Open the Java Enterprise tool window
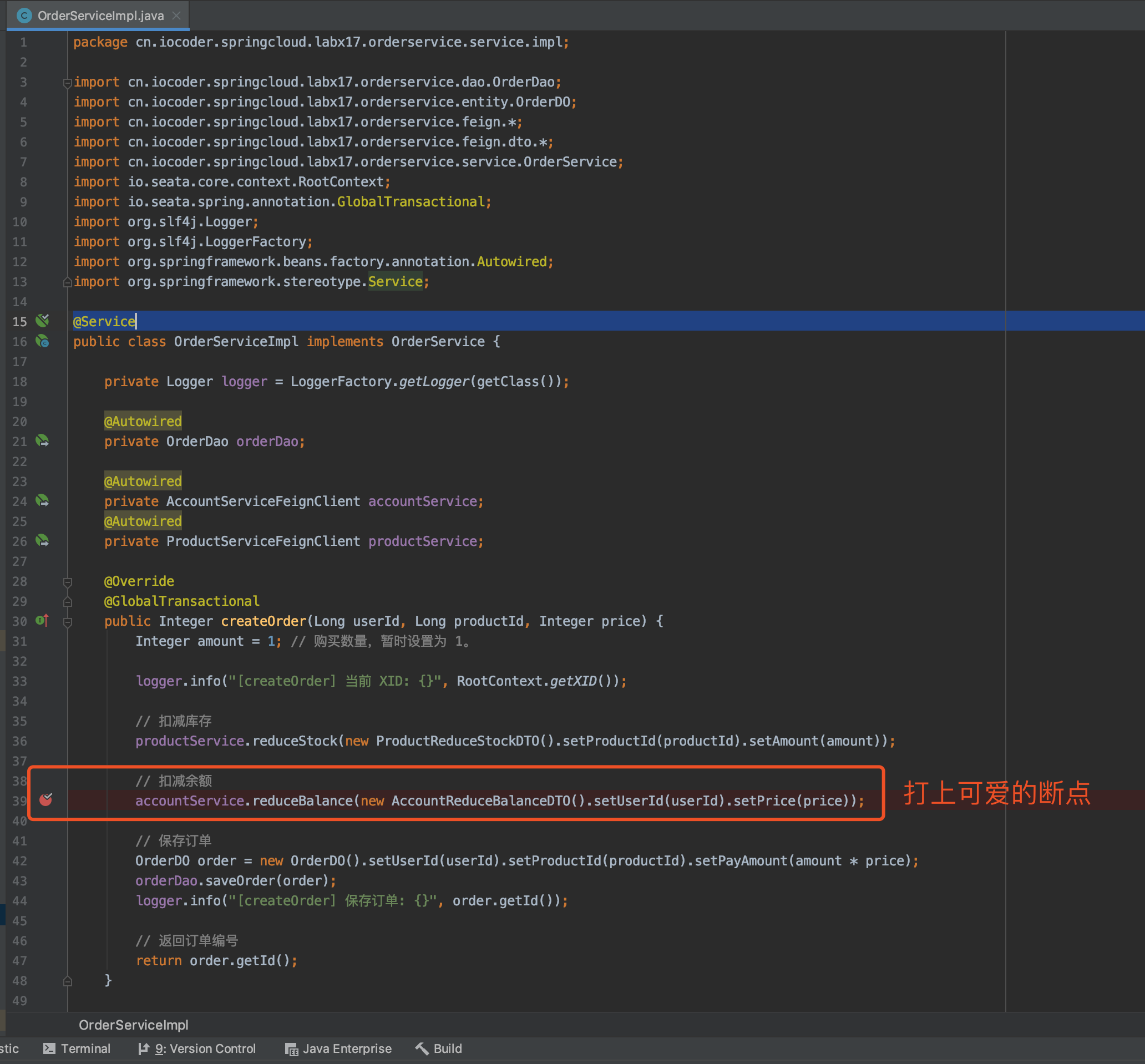1145x1064 pixels. click(x=338, y=1049)
